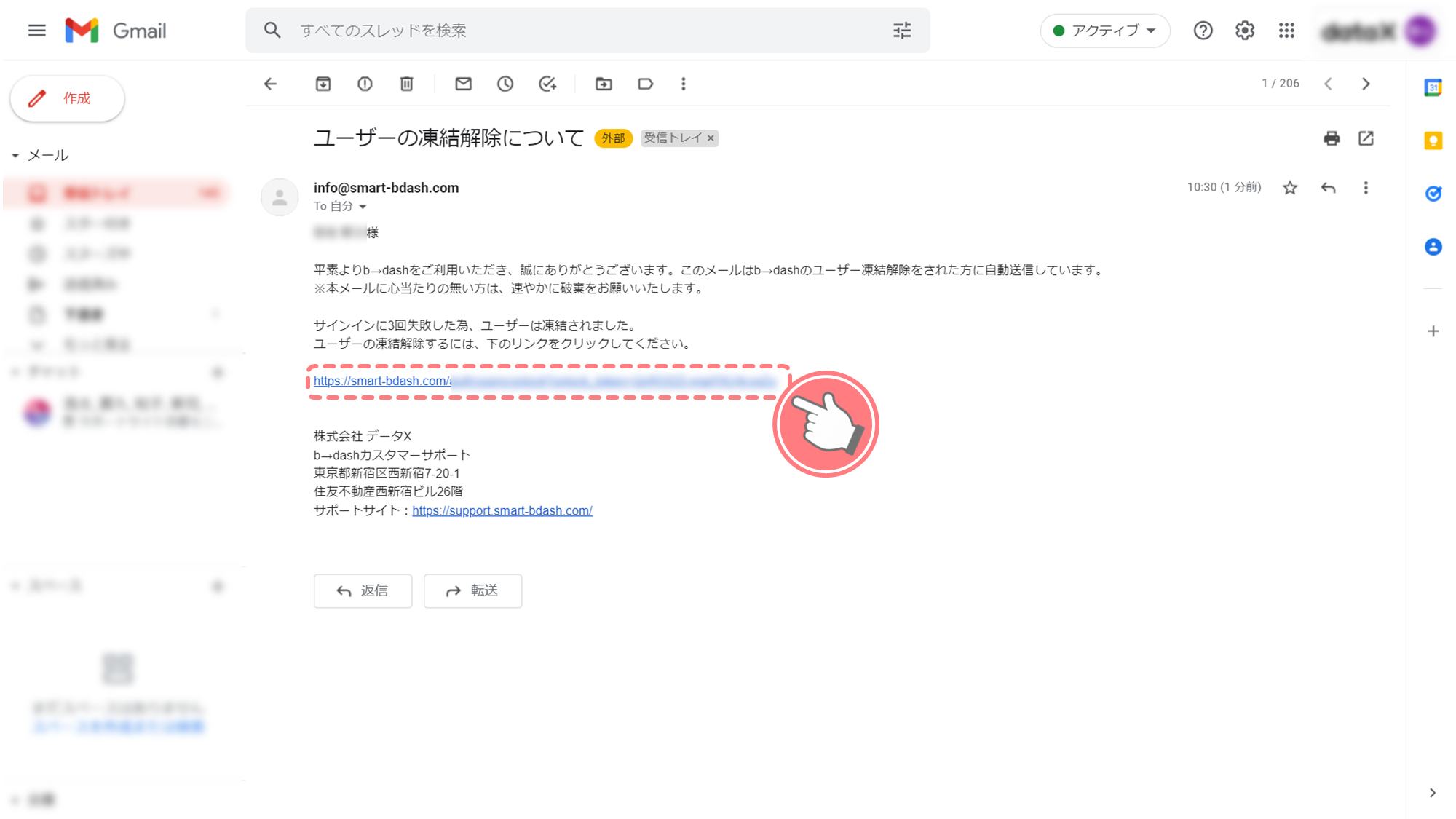1456x819 pixels.
Task: Open Google Tasks side panel
Action: (1433, 194)
